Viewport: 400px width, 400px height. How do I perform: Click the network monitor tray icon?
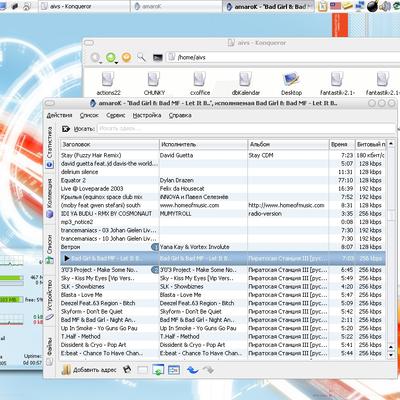tap(360, 6)
